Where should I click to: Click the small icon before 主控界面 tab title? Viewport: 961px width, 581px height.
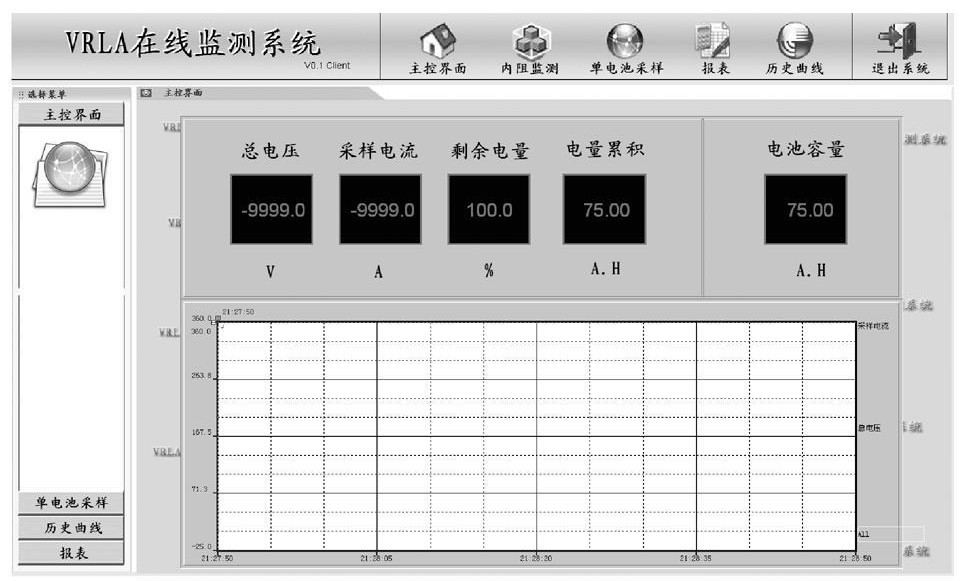[147, 93]
